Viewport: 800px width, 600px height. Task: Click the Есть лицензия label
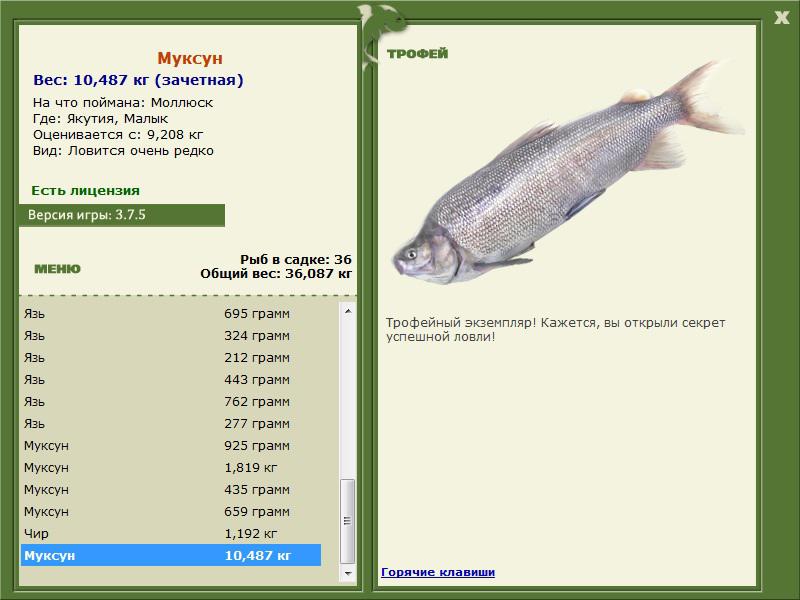coord(86,190)
